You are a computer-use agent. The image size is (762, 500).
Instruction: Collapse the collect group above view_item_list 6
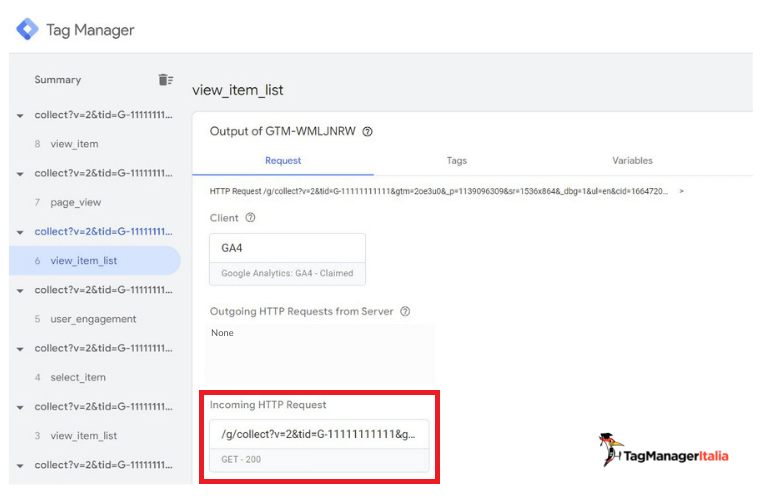pos(20,232)
